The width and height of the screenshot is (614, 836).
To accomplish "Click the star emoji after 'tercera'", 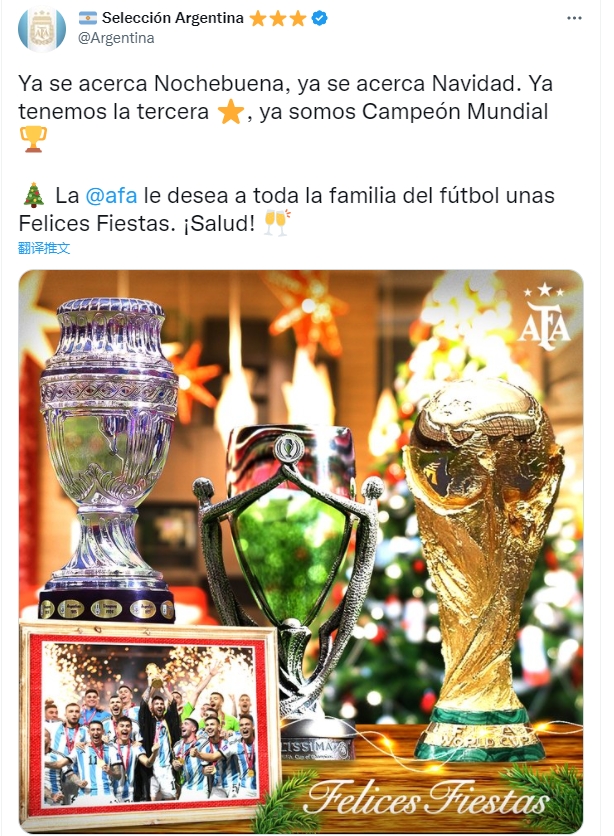I will [x=231, y=112].
